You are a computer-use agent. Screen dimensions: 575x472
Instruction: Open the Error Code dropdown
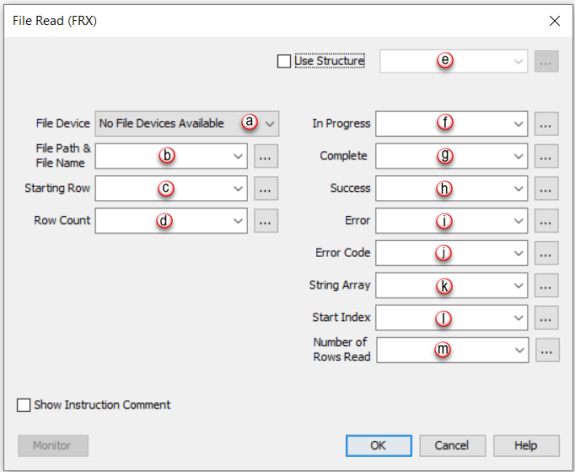451,253
